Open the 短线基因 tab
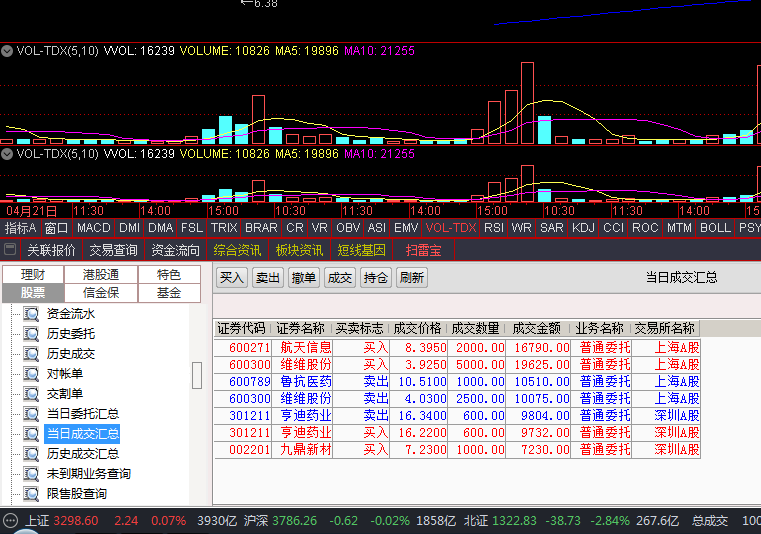 [x=362, y=250]
